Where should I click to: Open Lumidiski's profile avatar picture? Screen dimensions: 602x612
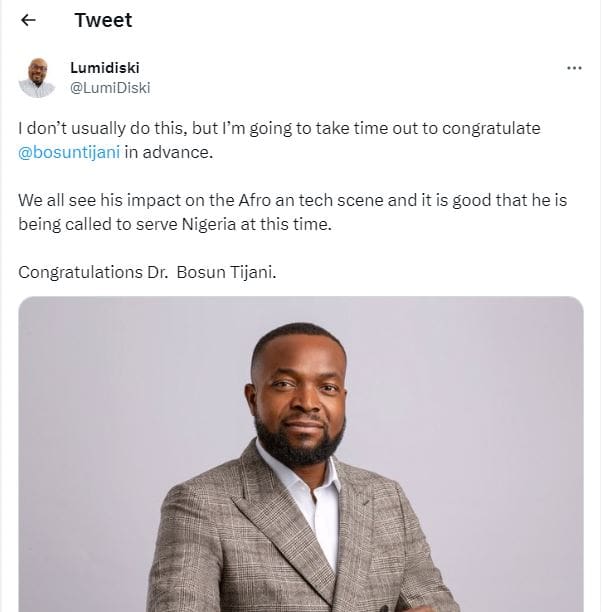point(37,78)
